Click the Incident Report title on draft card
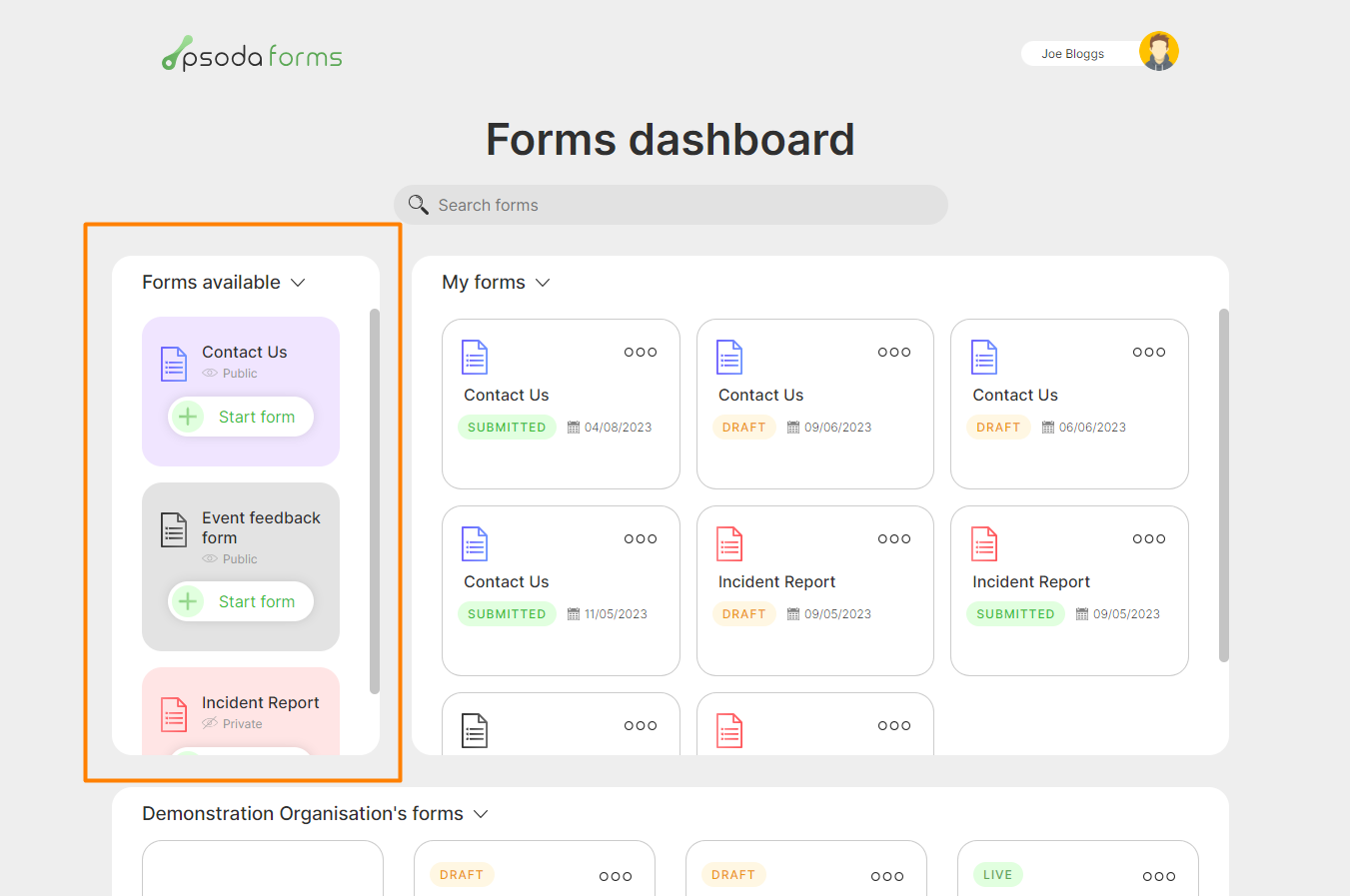Viewport: 1350px width, 896px height. click(x=776, y=582)
